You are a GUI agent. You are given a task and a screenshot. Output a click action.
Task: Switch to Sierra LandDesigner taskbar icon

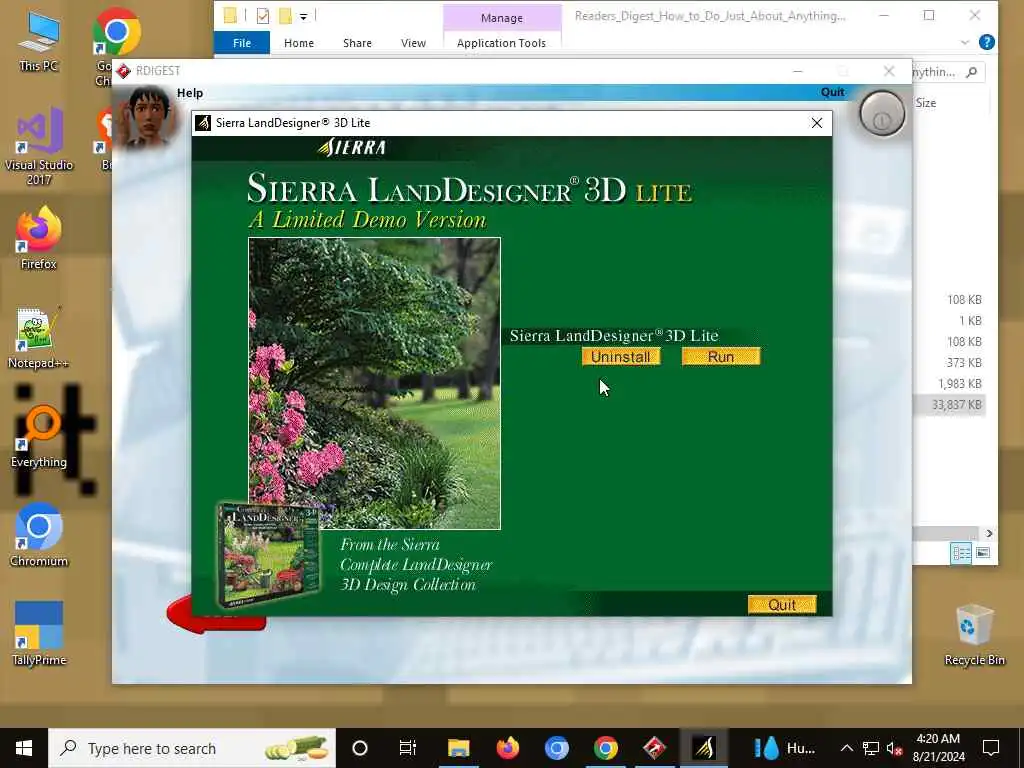(x=703, y=748)
